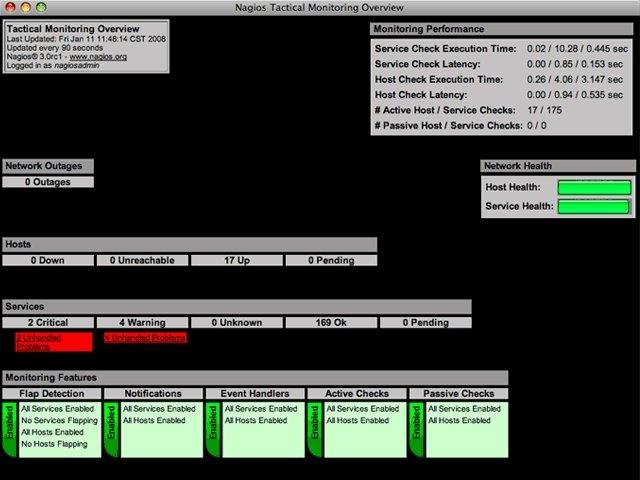Show the 17 Up hosts
The image size is (640, 480).
237,260
